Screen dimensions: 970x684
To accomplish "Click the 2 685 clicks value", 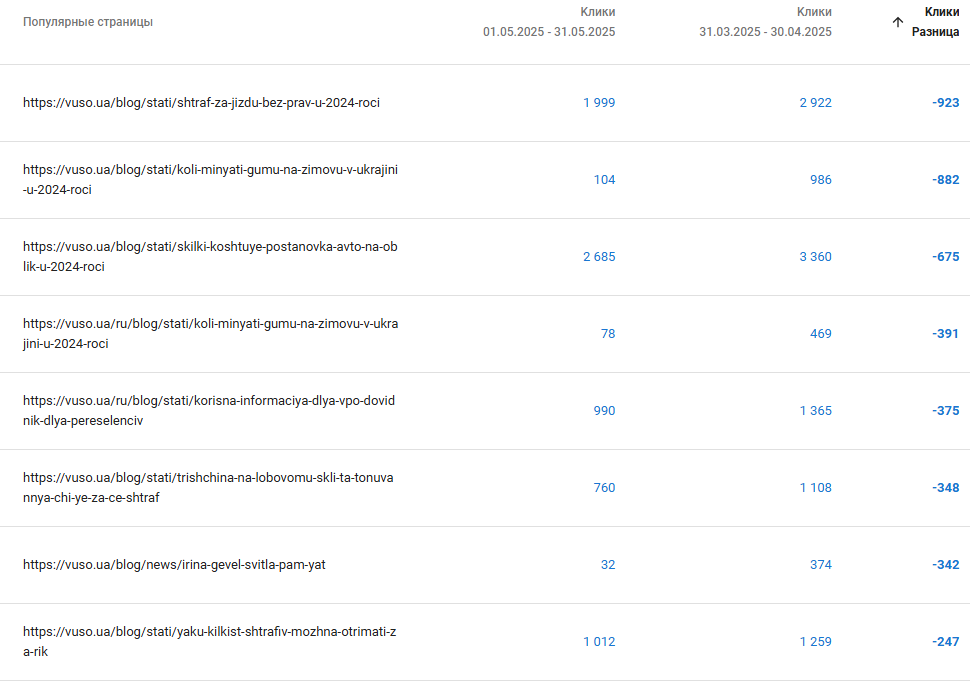I will 599,257.
